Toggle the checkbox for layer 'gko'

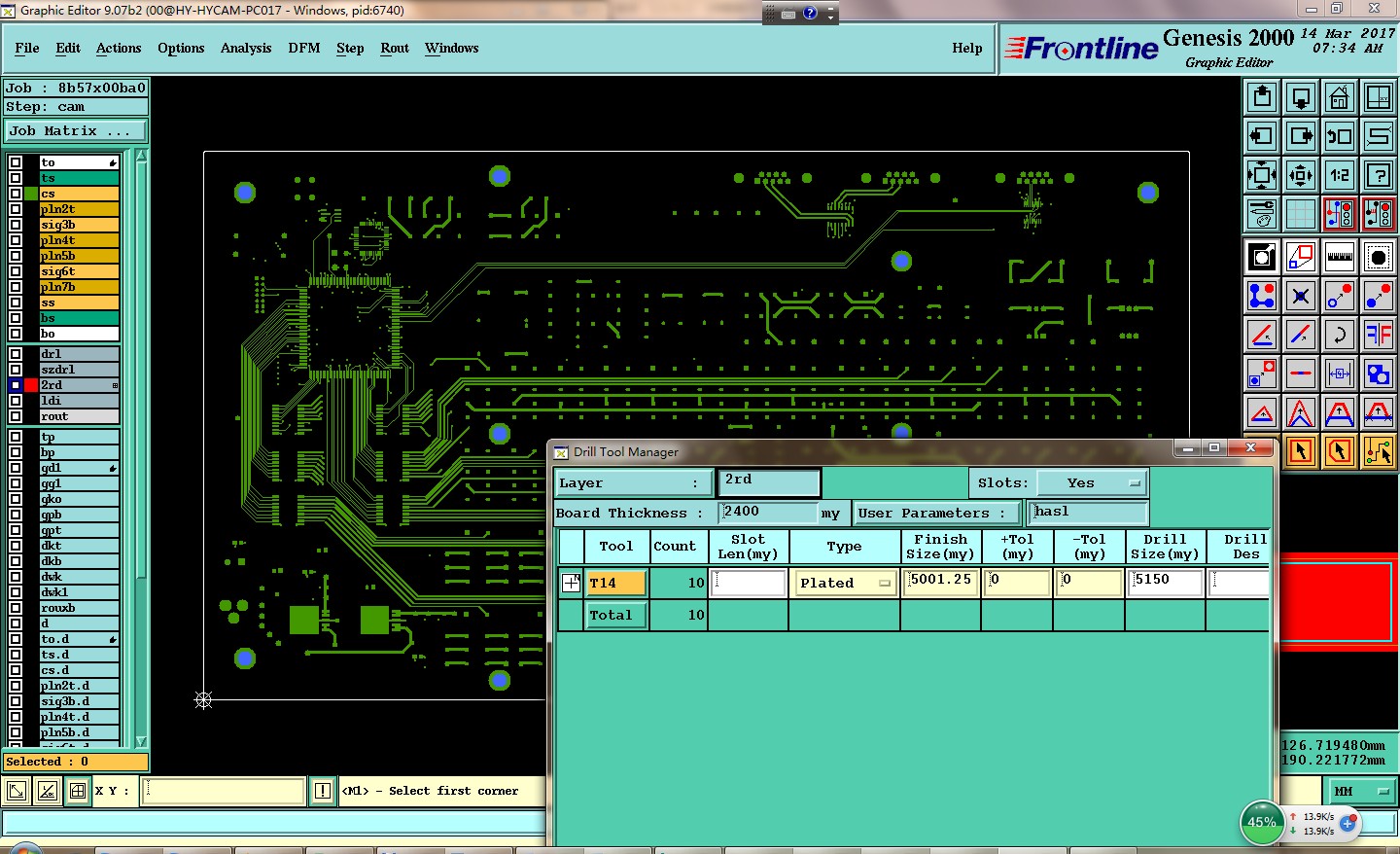(x=16, y=499)
